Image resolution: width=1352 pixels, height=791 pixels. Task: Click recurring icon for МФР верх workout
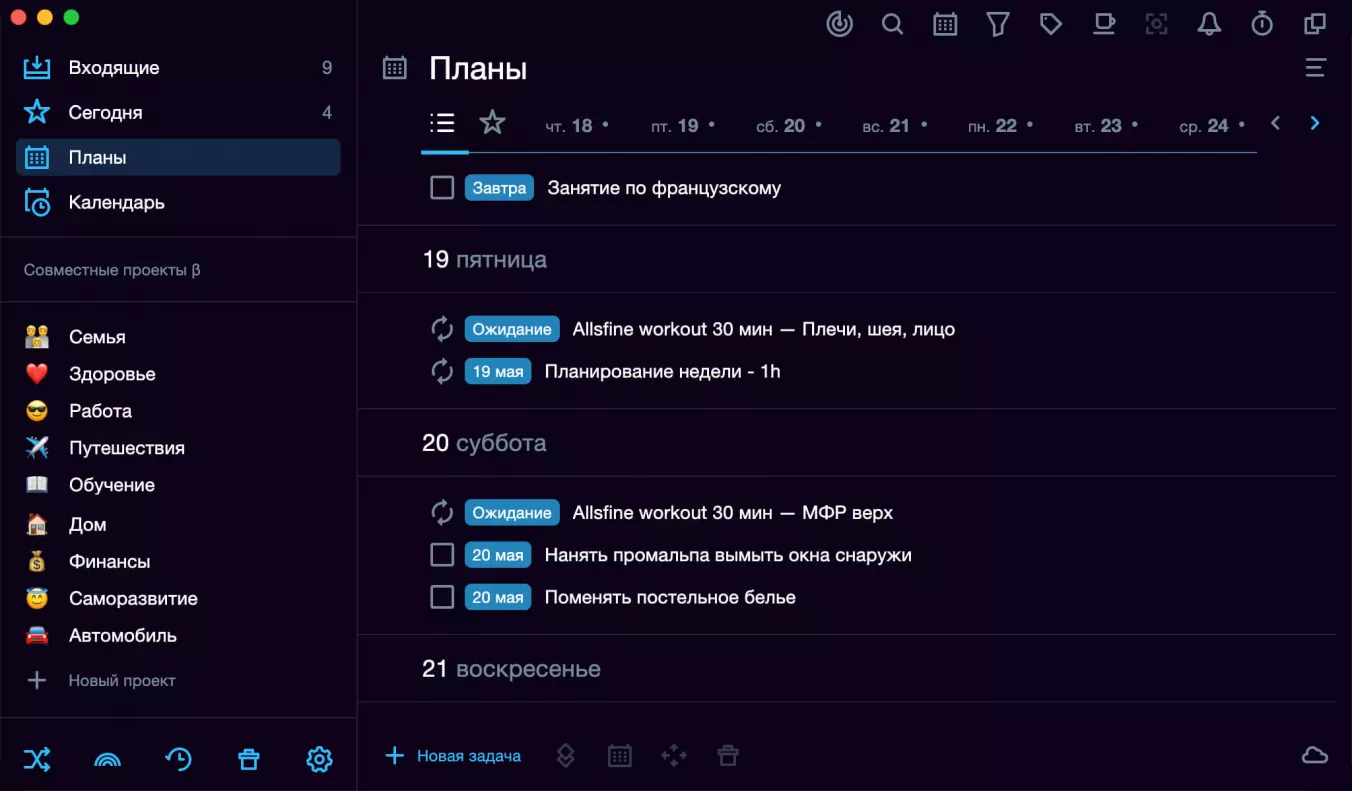[442, 513]
